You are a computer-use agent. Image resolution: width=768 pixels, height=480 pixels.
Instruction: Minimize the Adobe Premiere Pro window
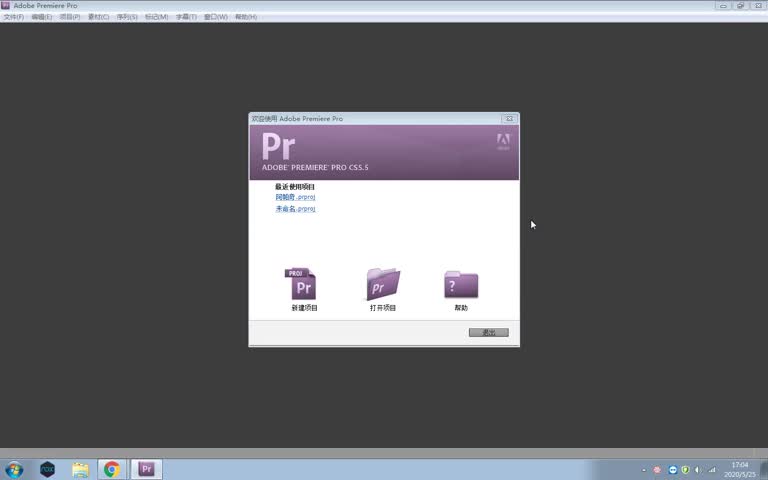click(723, 5)
